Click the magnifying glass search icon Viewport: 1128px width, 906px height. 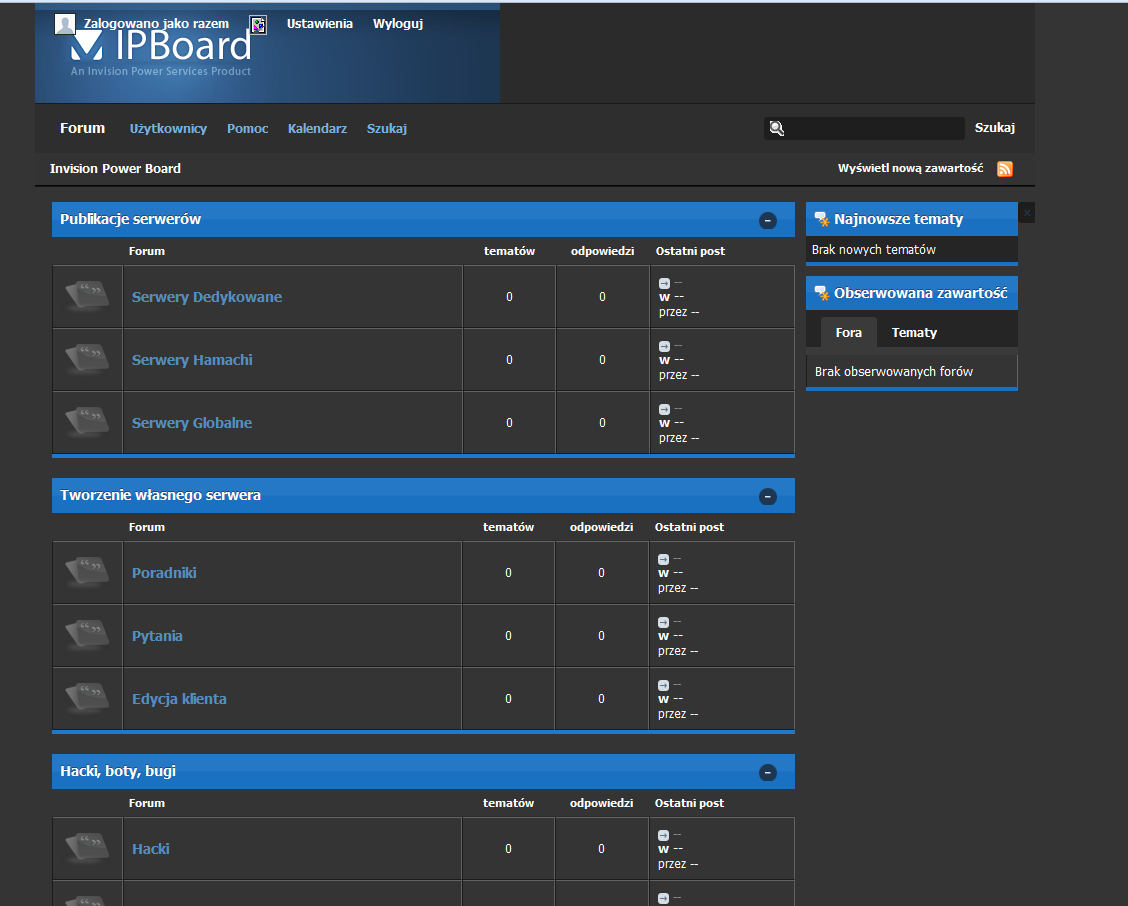pyautogui.click(x=776, y=128)
